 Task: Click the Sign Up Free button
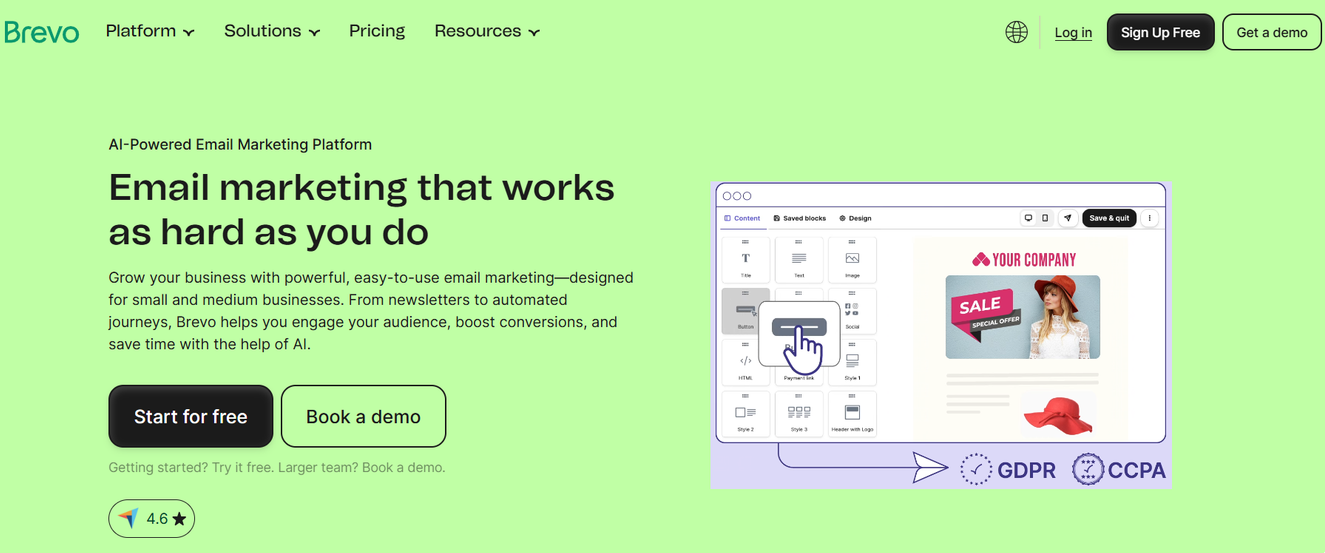pyautogui.click(x=1160, y=32)
